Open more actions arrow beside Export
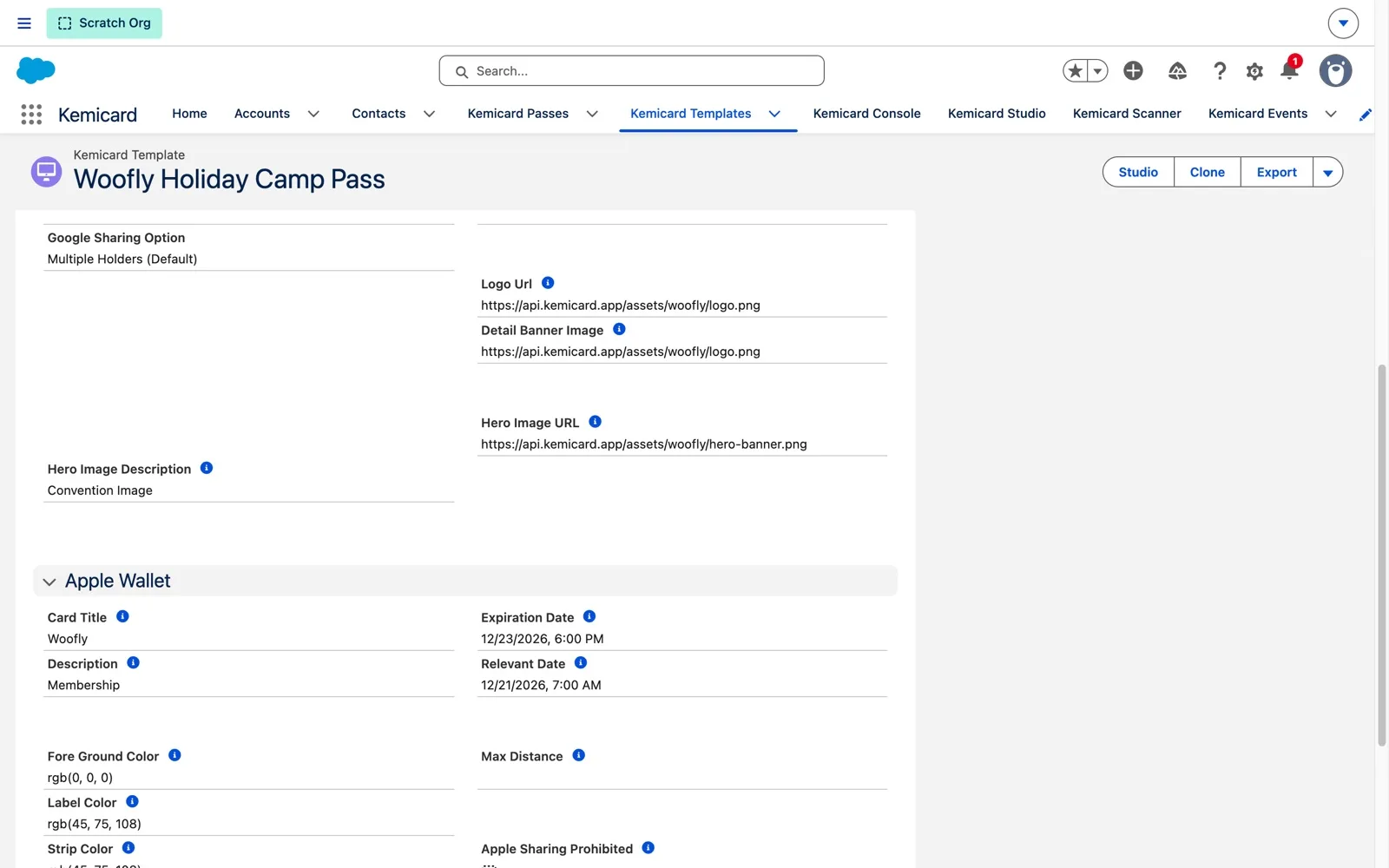Screen dimensions: 1389x868 pyautogui.click(x=1327, y=172)
